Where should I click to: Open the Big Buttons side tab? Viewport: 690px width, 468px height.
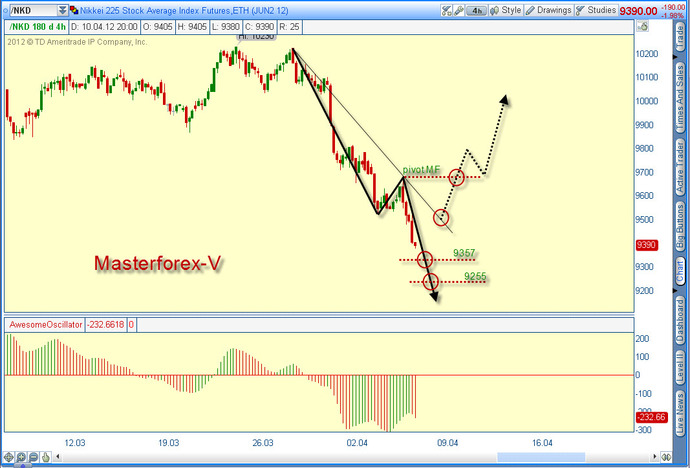point(680,227)
